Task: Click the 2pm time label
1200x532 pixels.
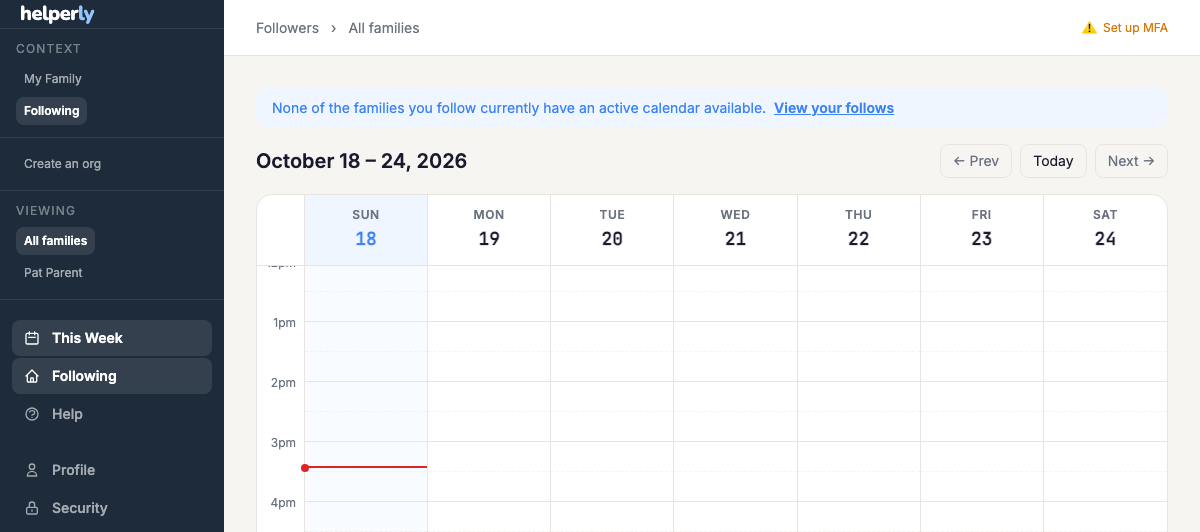Action: tap(285, 383)
